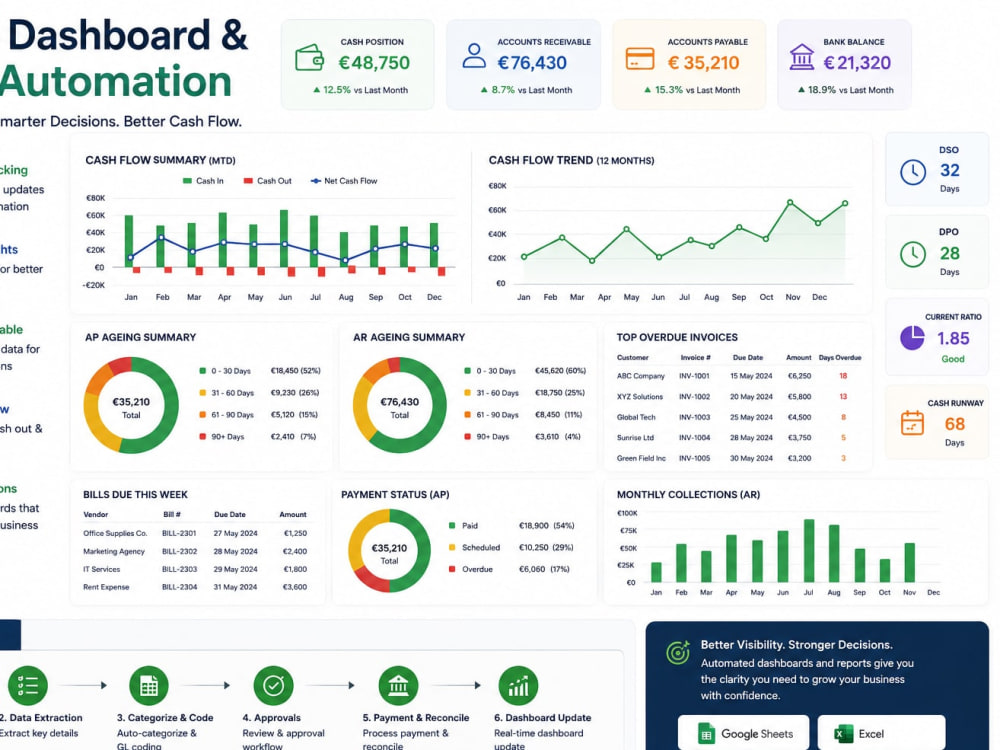Click Sunrise Ltd in overdue invoices
This screenshot has width=1000, height=750.
click(x=635, y=438)
